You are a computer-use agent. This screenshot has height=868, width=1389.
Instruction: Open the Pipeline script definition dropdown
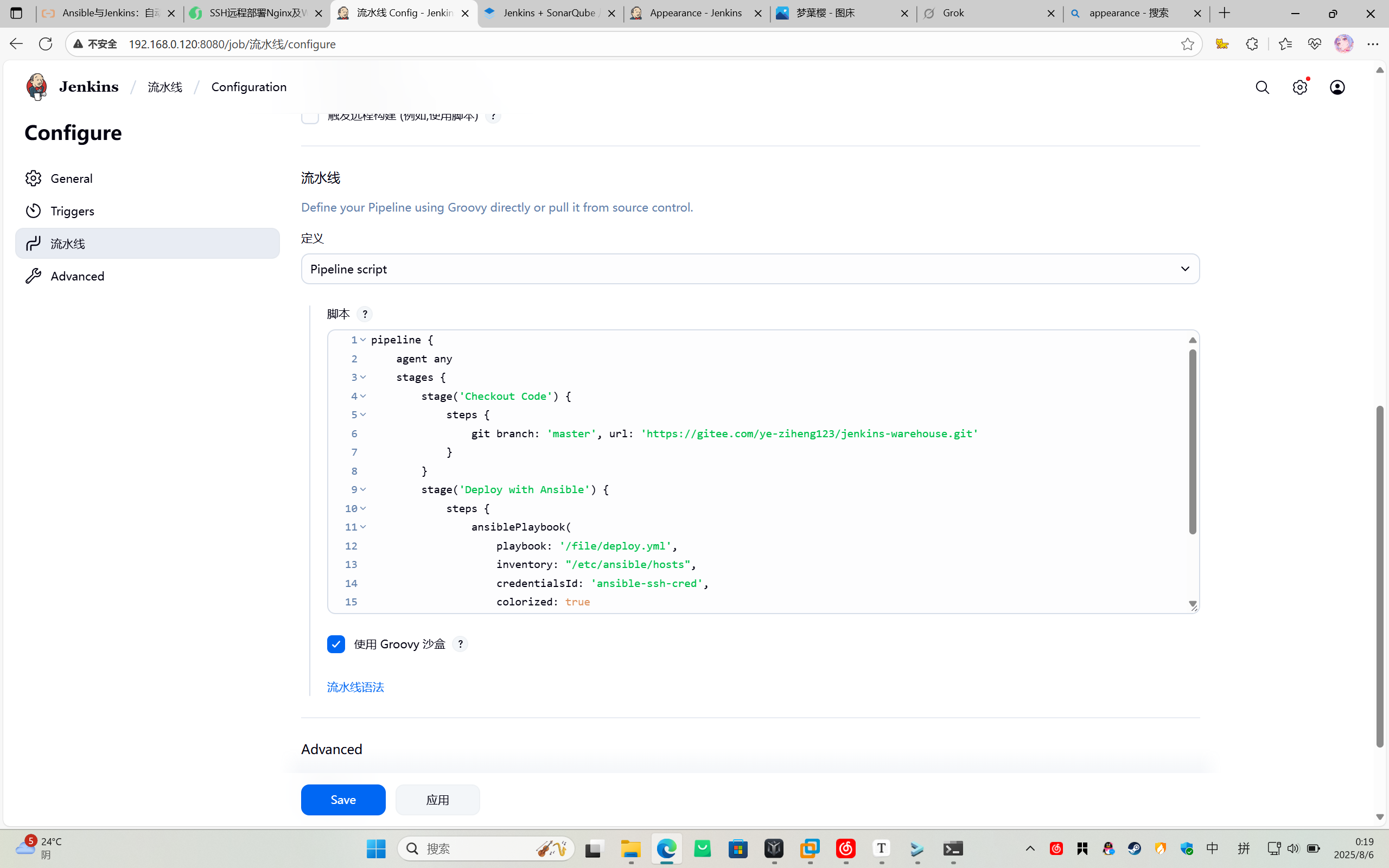point(750,269)
